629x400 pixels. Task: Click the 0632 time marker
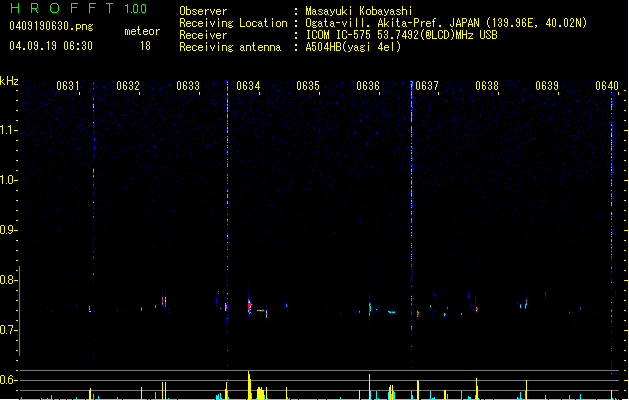pyautogui.click(x=128, y=86)
